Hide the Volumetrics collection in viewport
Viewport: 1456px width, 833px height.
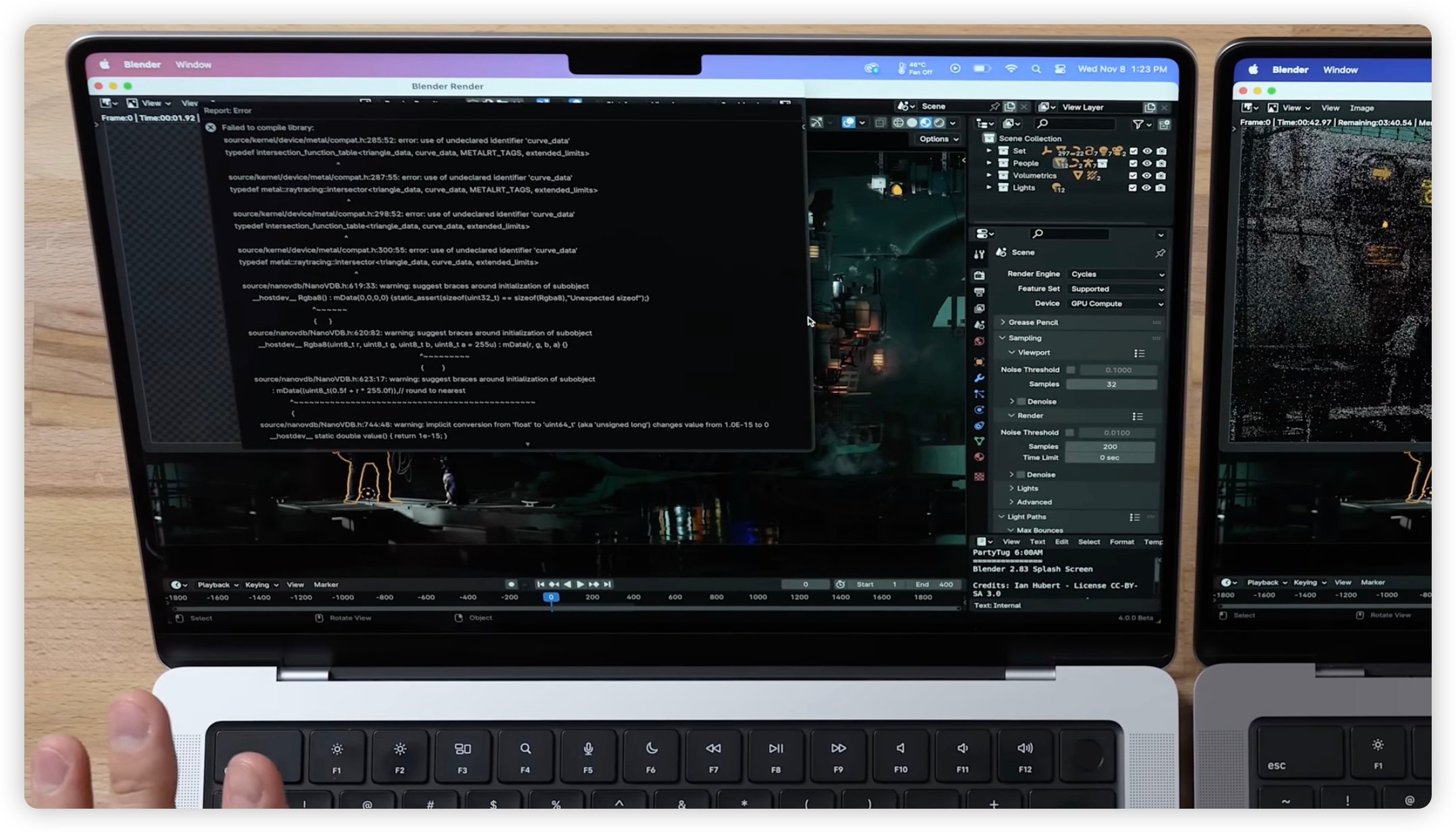click(x=1147, y=176)
